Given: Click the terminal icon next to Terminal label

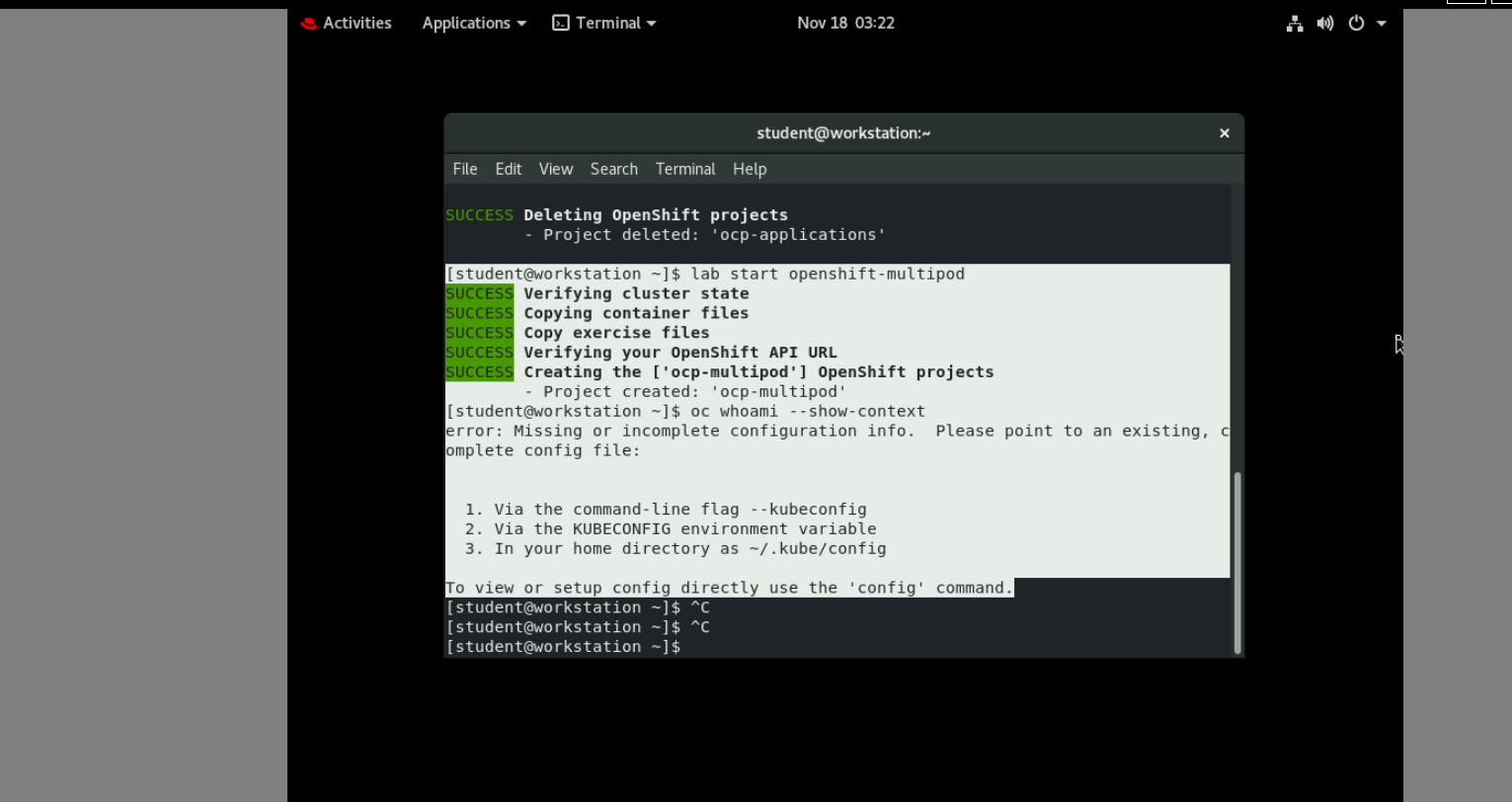Looking at the screenshot, I should tap(558, 22).
